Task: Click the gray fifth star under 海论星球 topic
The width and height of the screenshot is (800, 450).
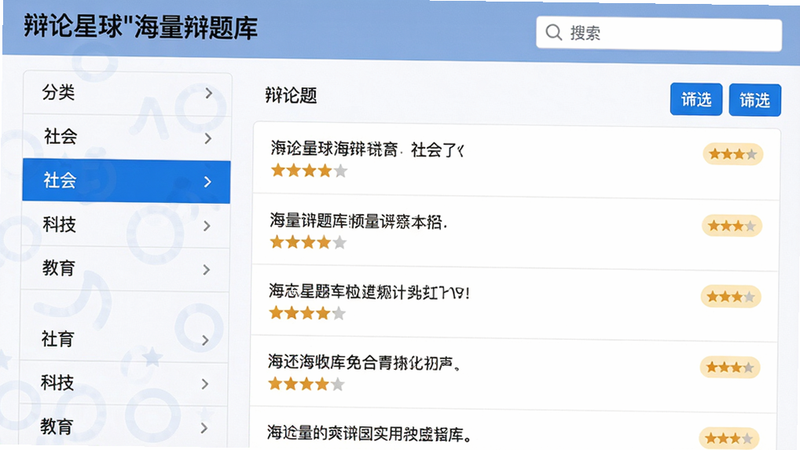Action: pyautogui.click(x=340, y=171)
